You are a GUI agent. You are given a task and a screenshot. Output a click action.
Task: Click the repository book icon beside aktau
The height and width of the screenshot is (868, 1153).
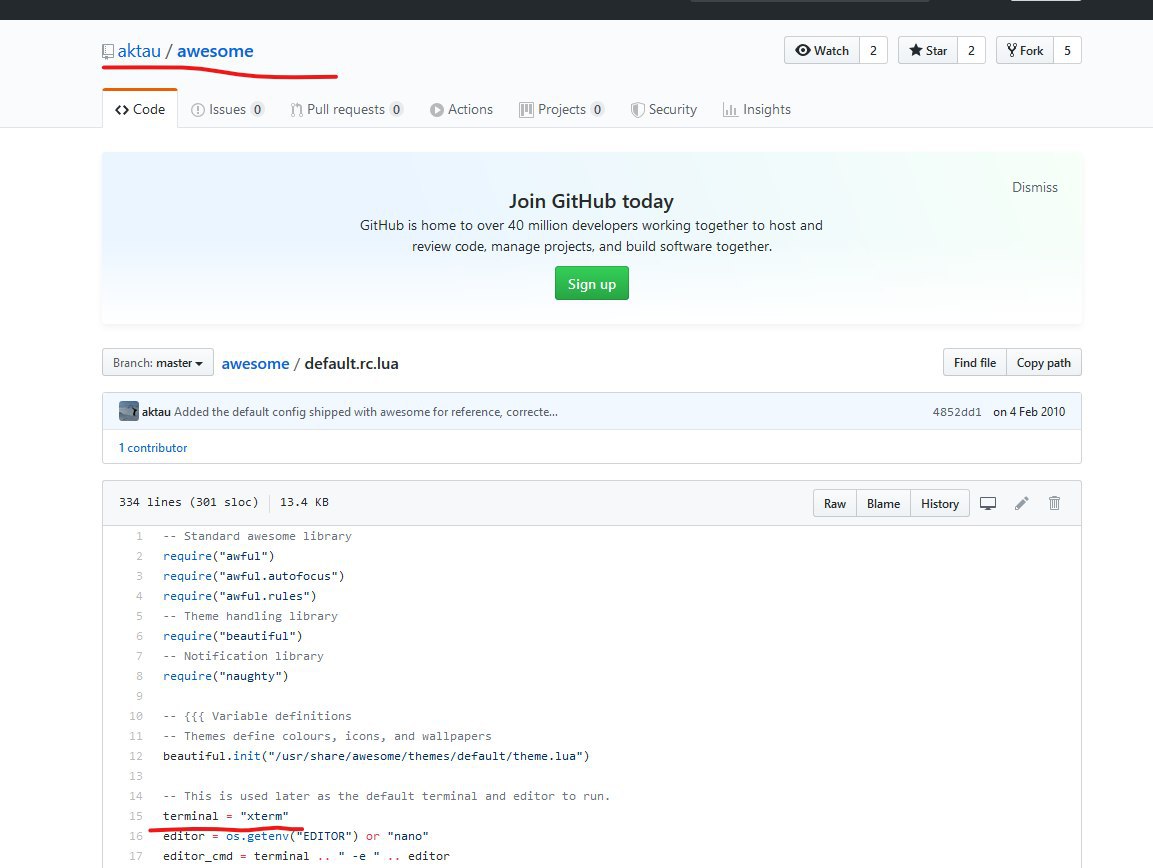(x=108, y=51)
